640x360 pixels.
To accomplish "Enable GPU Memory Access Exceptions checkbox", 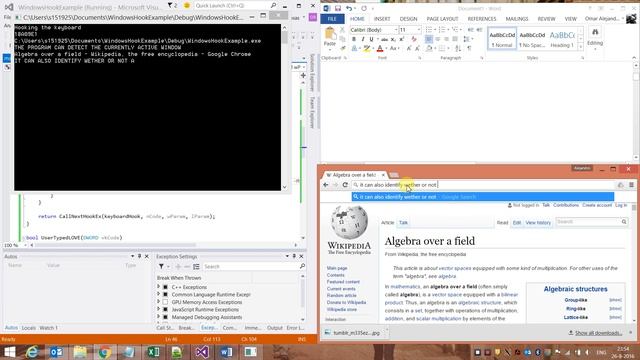I will 165,302.
